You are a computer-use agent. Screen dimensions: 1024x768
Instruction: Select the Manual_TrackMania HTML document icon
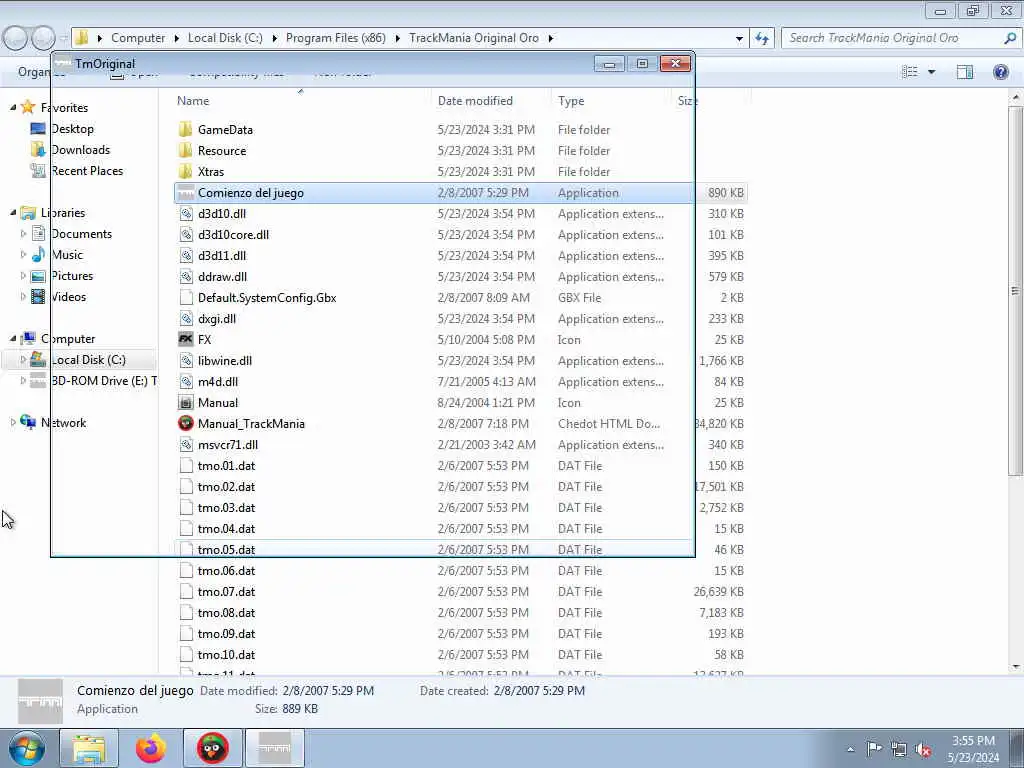coord(186,423)
